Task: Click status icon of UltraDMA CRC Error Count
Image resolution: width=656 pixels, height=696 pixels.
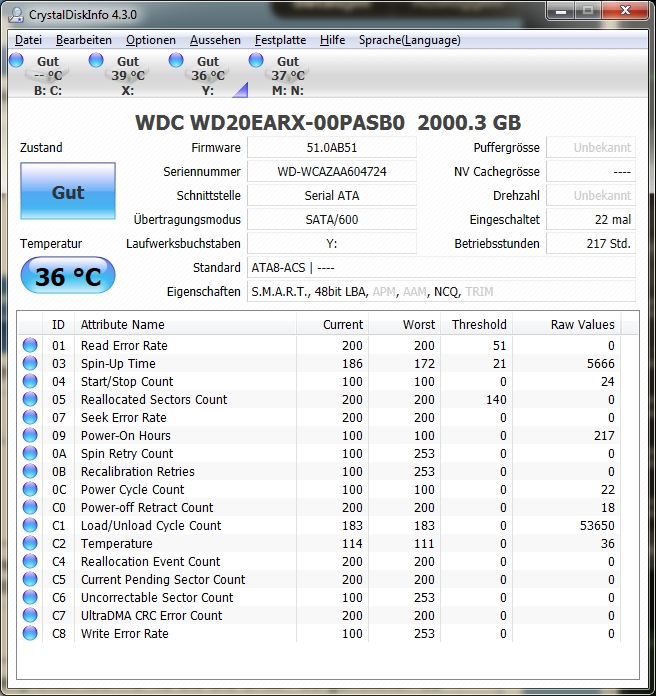Action: [30, 615]
